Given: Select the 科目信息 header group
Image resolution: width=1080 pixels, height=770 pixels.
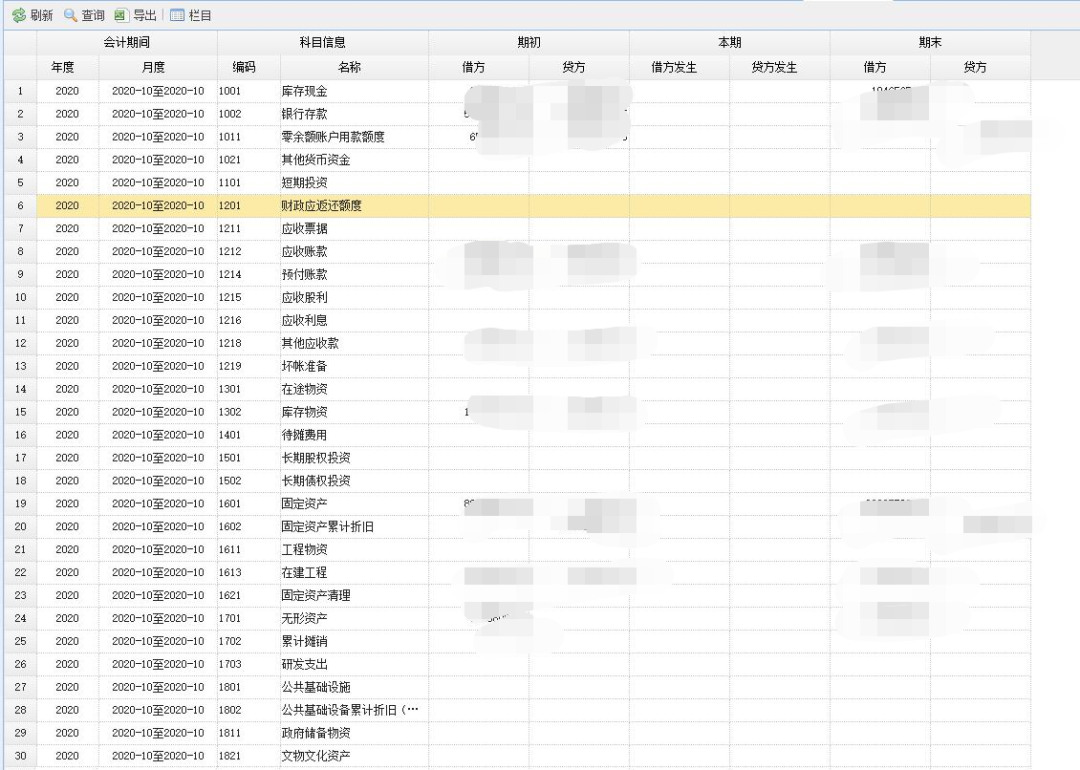Looking at the screenshot, I should point(322,43).
